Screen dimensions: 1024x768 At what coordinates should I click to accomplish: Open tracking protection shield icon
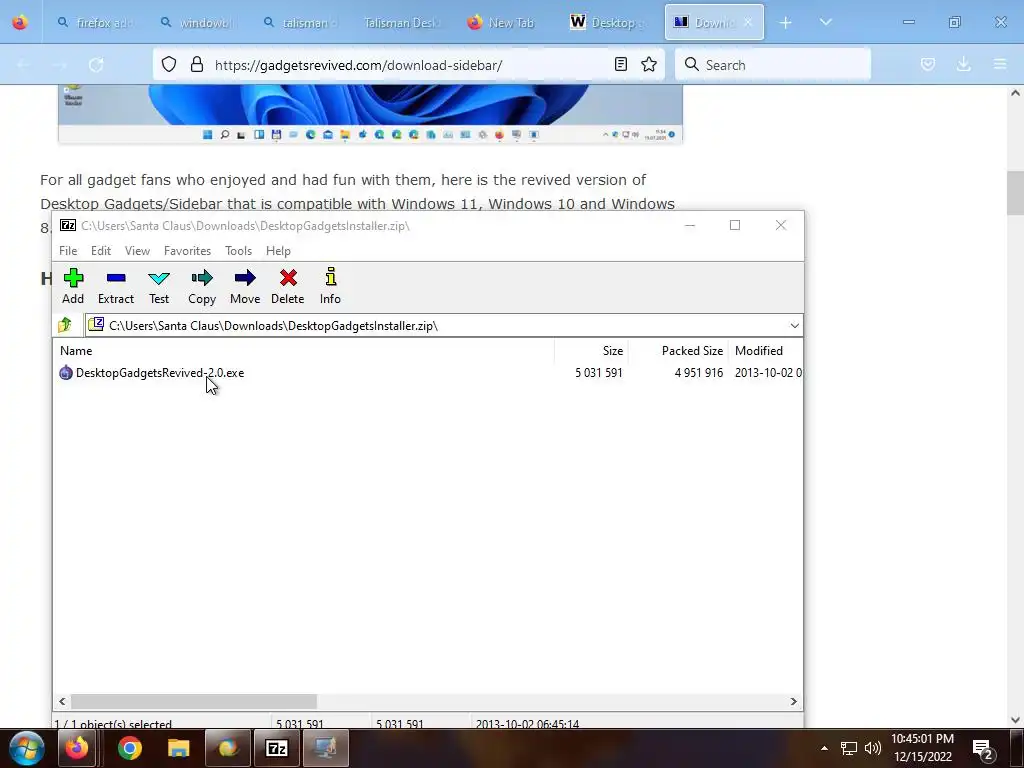pyautogui.click(x=169, y=64)
